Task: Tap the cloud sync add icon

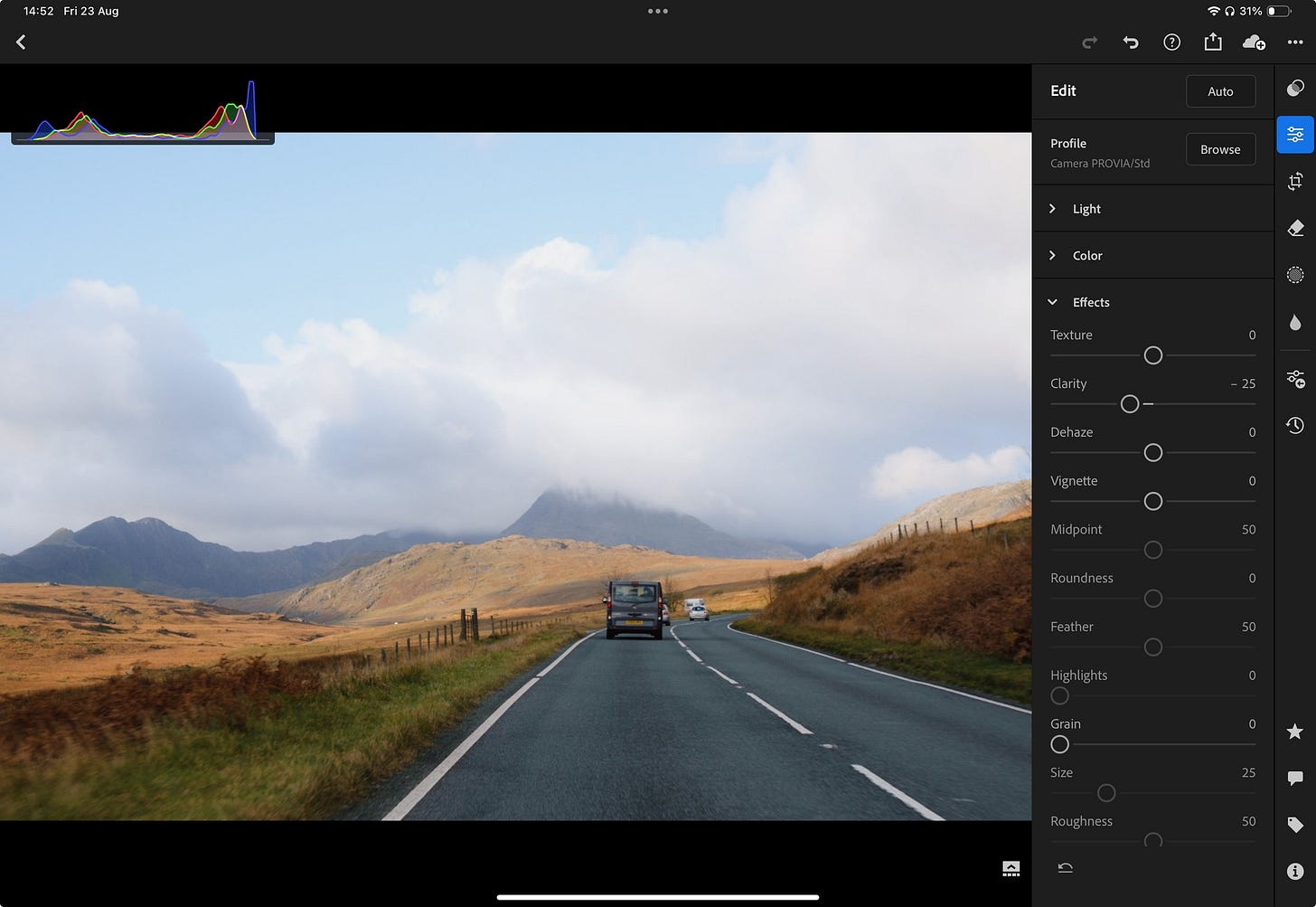Action: point(1254,43)
